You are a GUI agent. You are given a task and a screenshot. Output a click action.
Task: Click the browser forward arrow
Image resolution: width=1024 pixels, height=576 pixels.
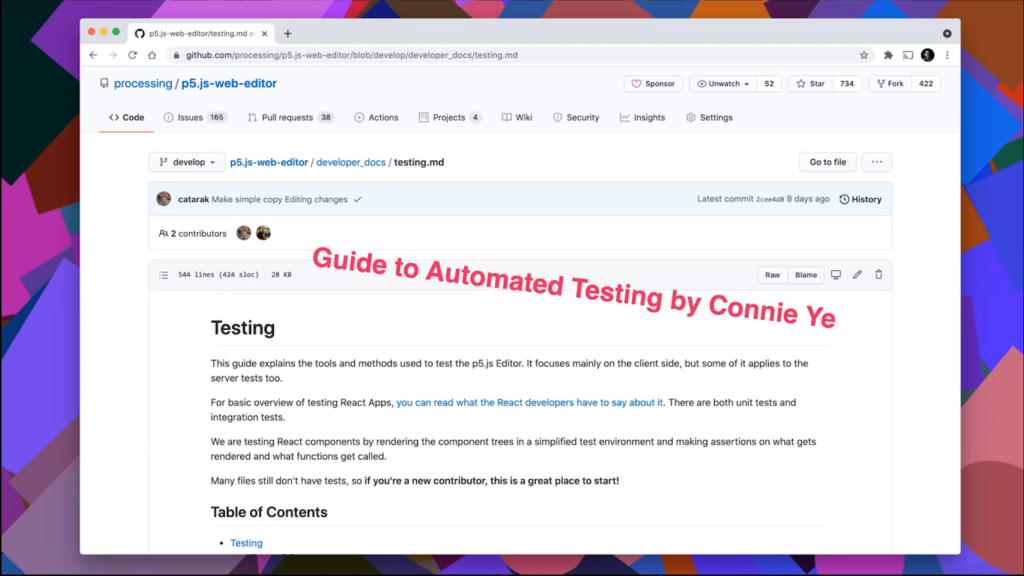(x=112, y=55)
